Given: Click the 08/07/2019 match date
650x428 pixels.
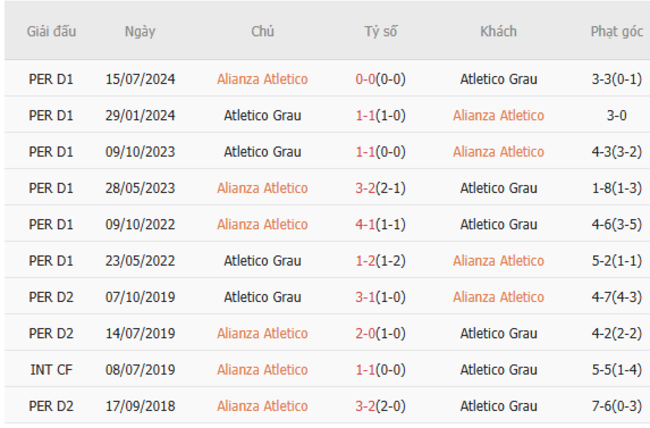Looking at the screenshot, I should [x=140, y=370].
